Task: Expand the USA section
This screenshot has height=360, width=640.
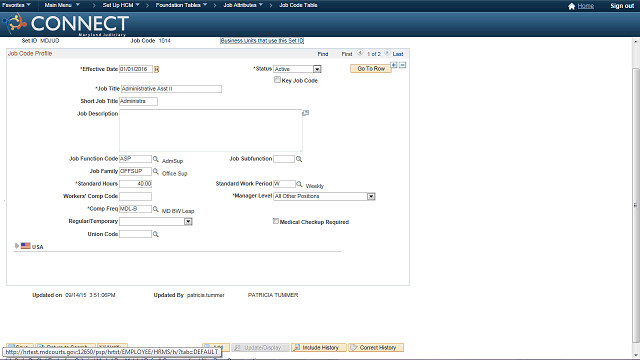Action: [x=17, y=246]
